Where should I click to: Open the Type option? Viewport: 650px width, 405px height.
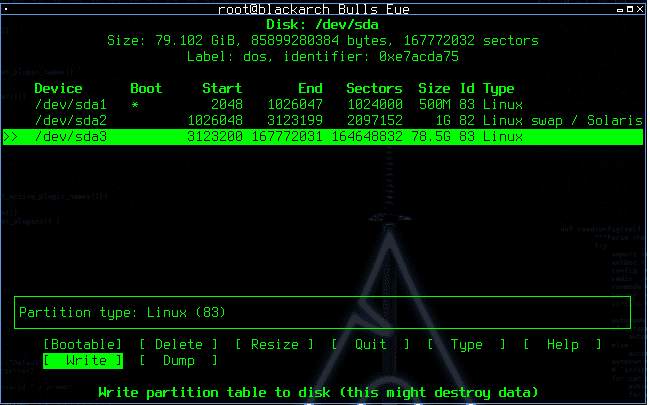pyautogui.click(x=466, y=345)
